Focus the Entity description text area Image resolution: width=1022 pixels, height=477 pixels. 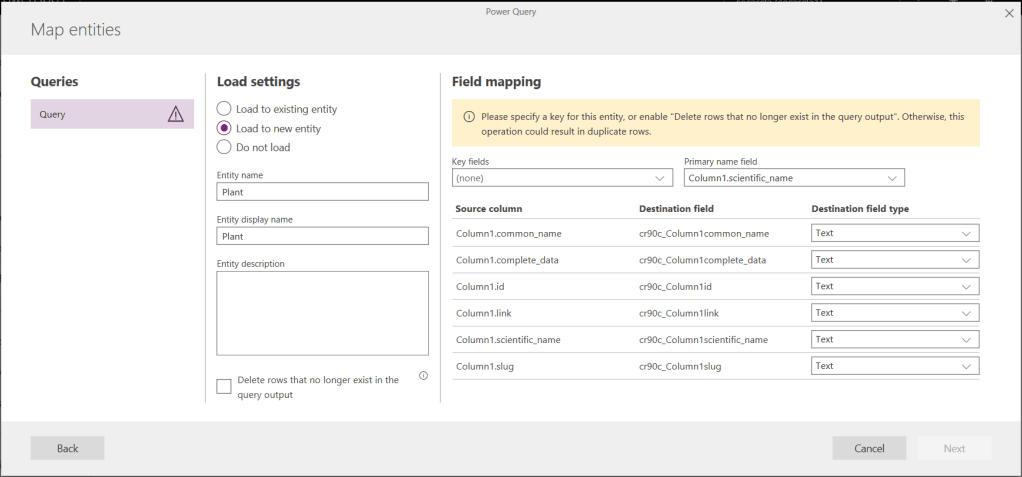click(322, 312)
